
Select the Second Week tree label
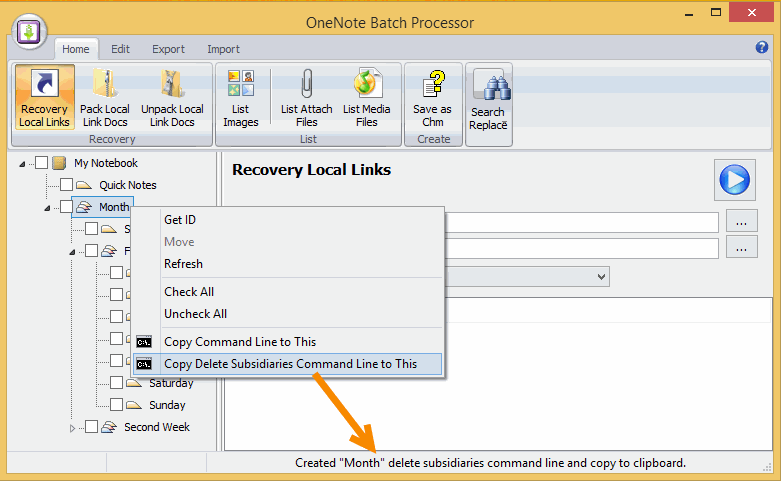click(157, 427)
